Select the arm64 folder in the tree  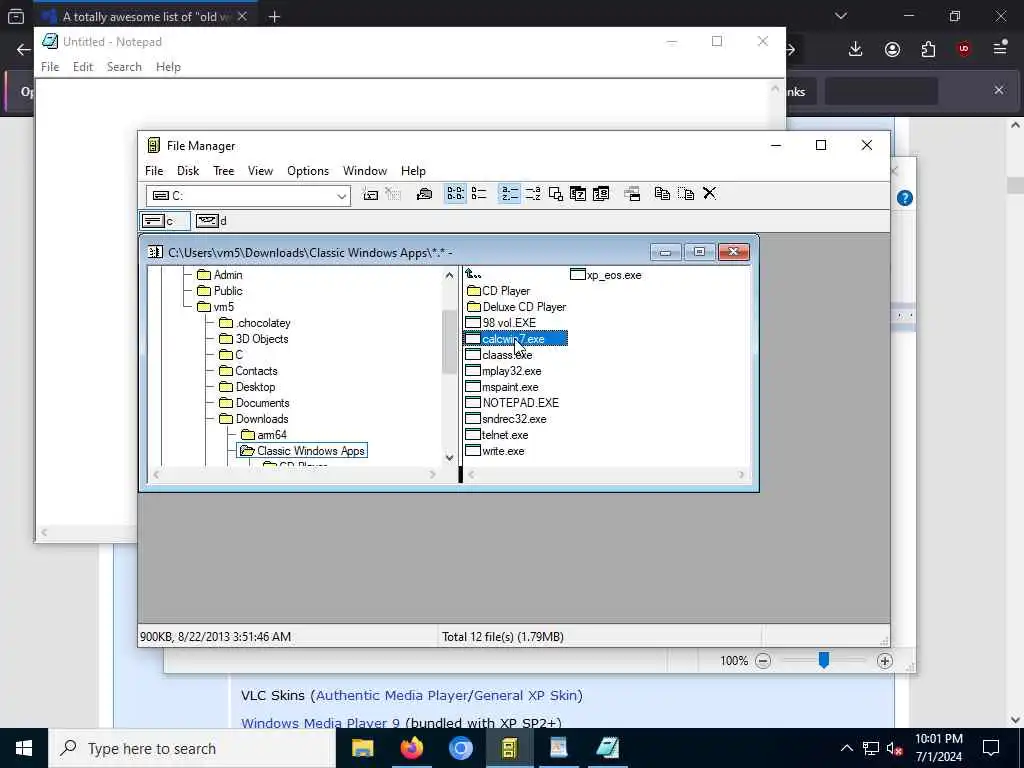[x=264, y=435]
